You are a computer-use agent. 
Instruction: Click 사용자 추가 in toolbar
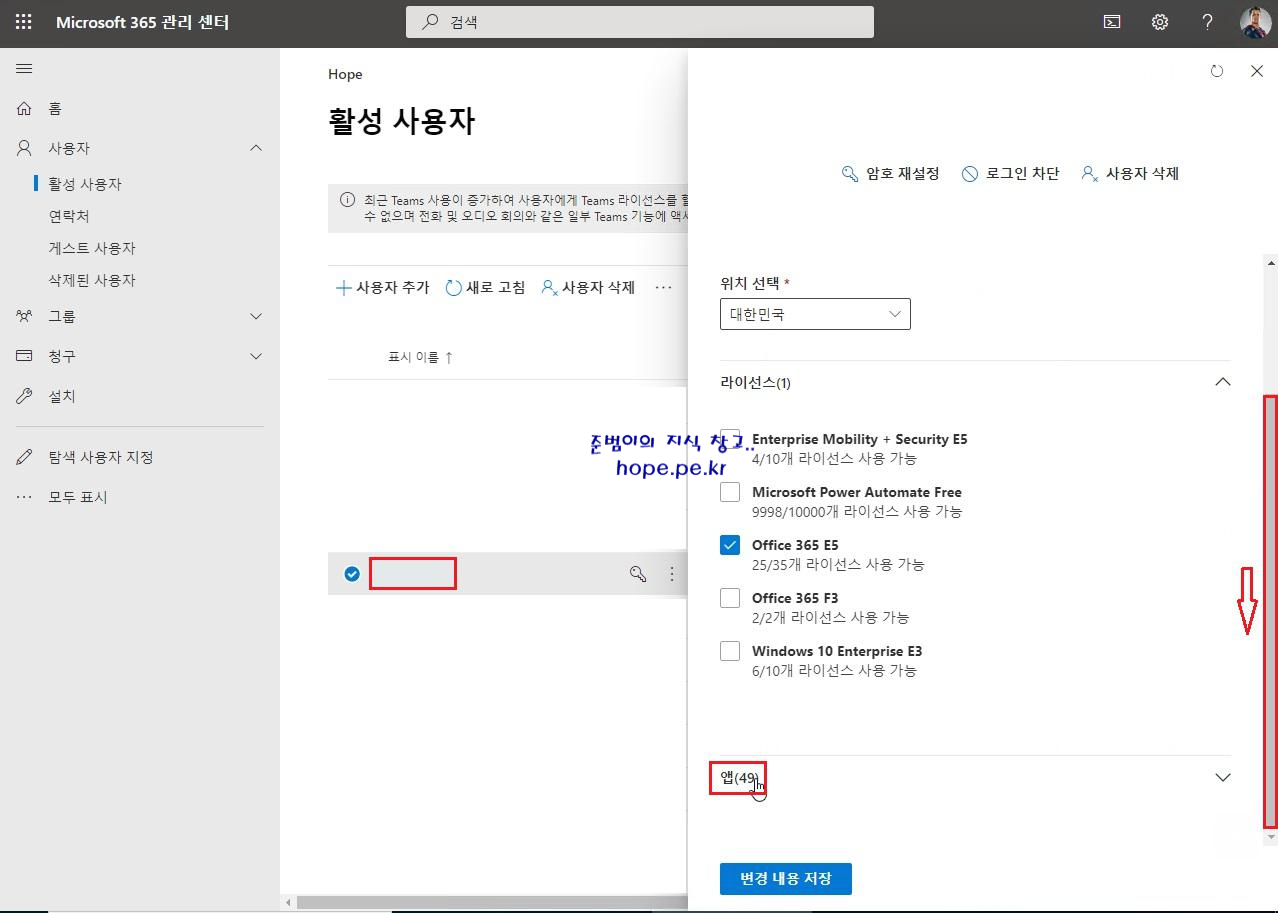pyautogui.click(x=382, y=287)
